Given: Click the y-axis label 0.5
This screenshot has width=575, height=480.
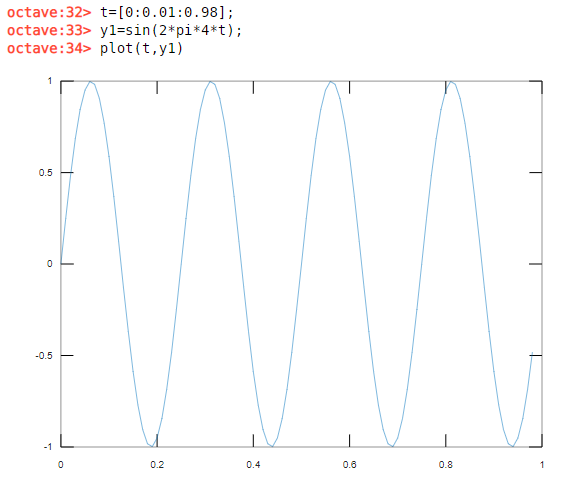Looking at the screenshot, I should 45,173.
